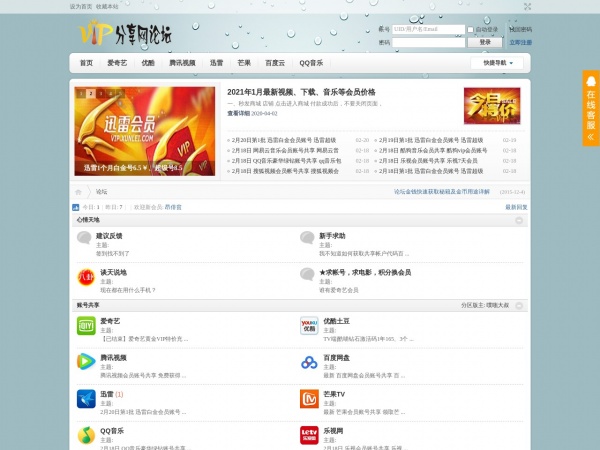Toggle the wide-screen icon at top right
This screenshot has width=600, height=450.
point(527,7)
